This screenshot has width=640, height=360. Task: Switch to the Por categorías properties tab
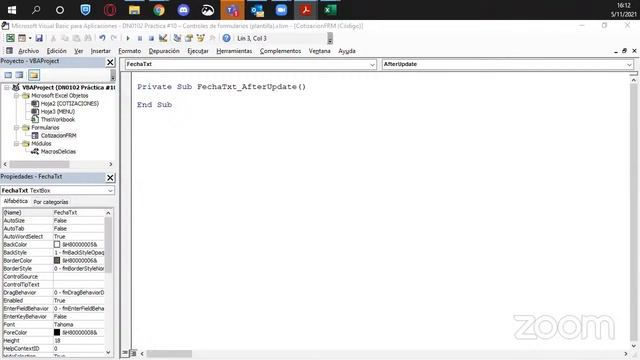pos(51,202)
